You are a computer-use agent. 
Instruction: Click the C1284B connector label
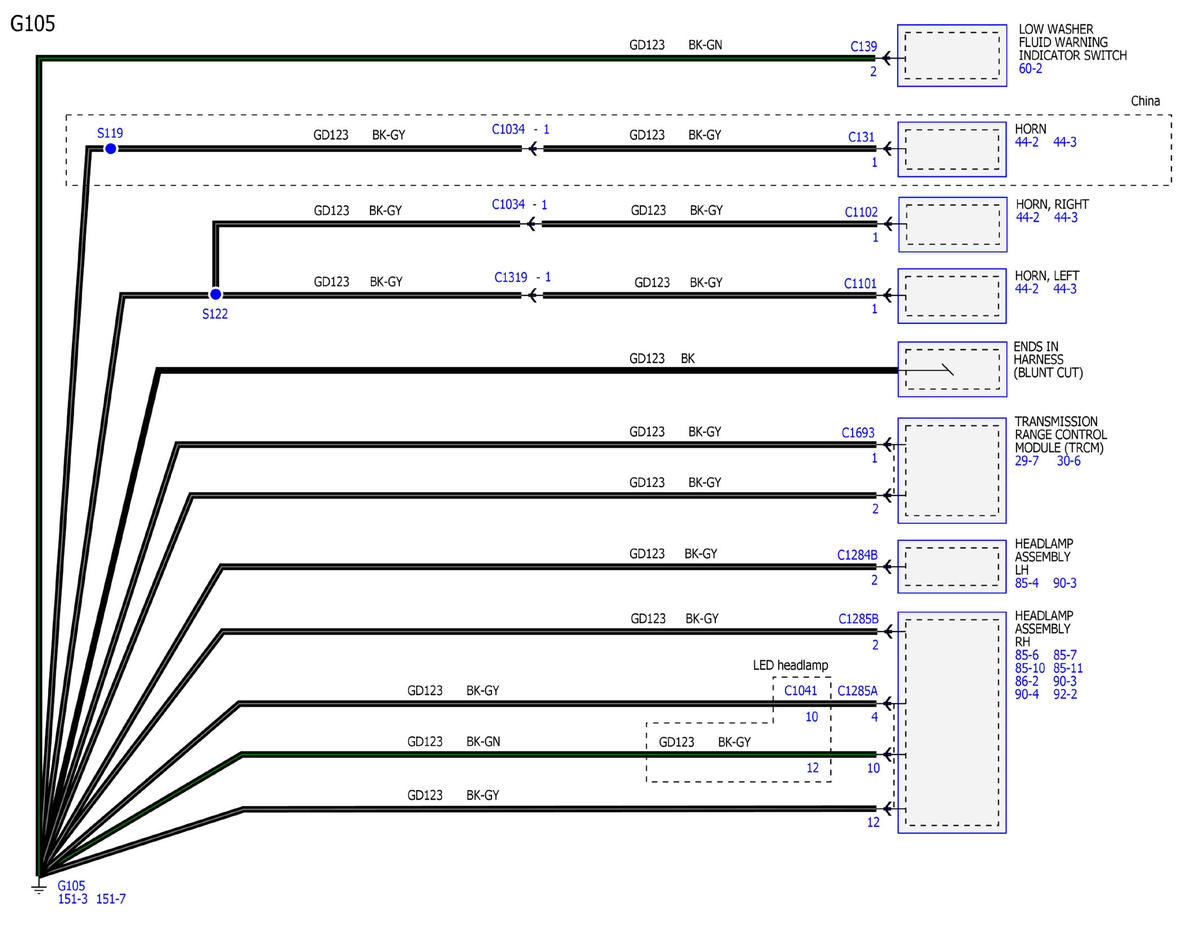tap(857, 555)
